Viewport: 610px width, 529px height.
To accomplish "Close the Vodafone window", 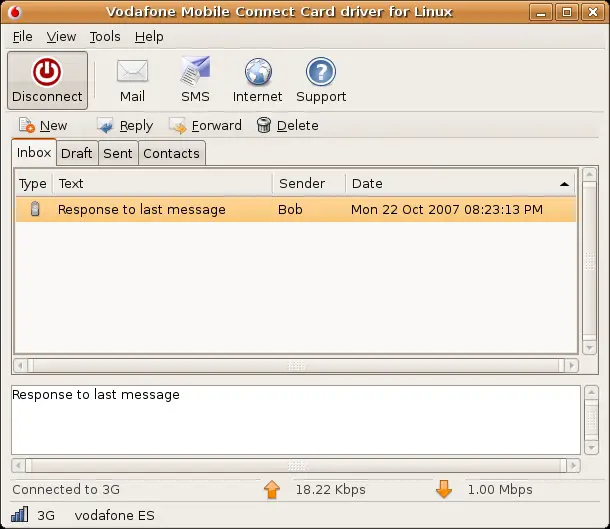I will (593, 12).
